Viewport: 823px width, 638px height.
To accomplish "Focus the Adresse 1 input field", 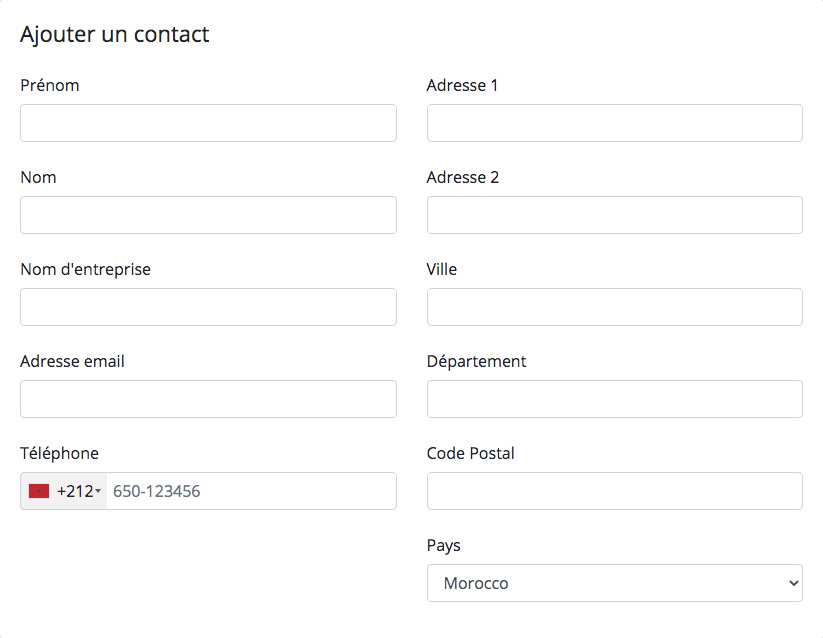I will (x=615, y=123).
